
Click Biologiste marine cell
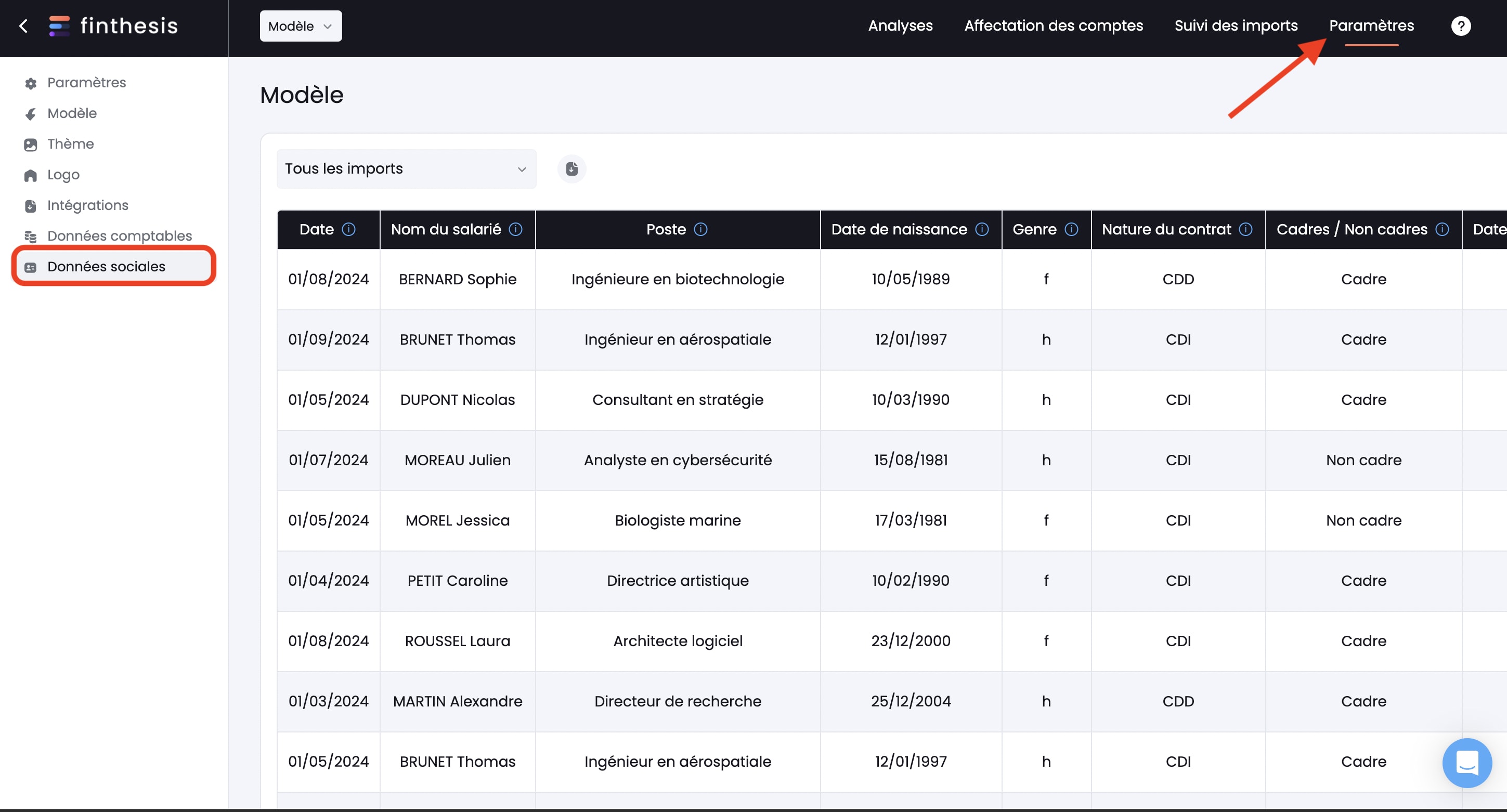678,520
